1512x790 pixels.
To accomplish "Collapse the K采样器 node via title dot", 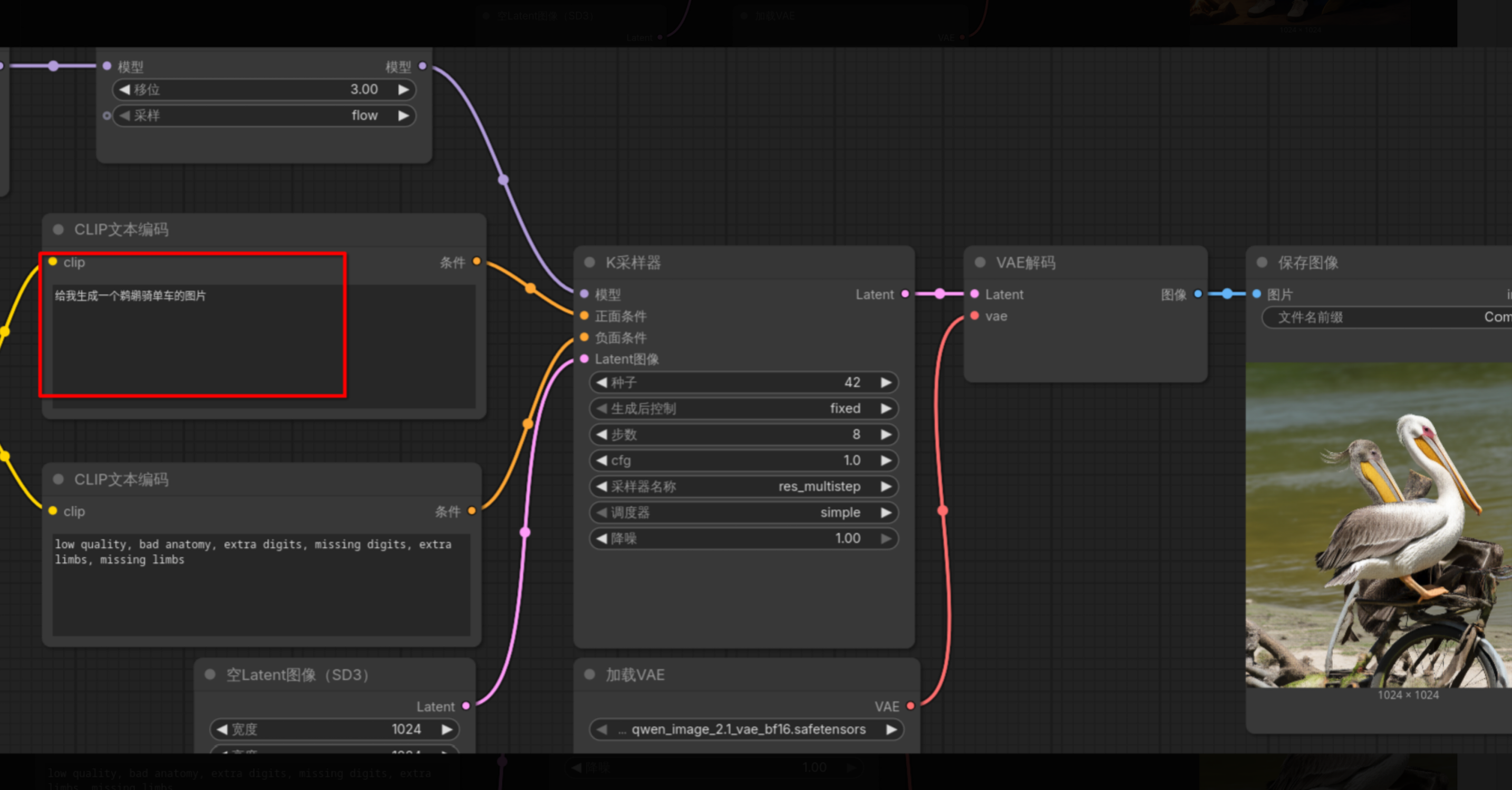I will click(x=590, y=263).
